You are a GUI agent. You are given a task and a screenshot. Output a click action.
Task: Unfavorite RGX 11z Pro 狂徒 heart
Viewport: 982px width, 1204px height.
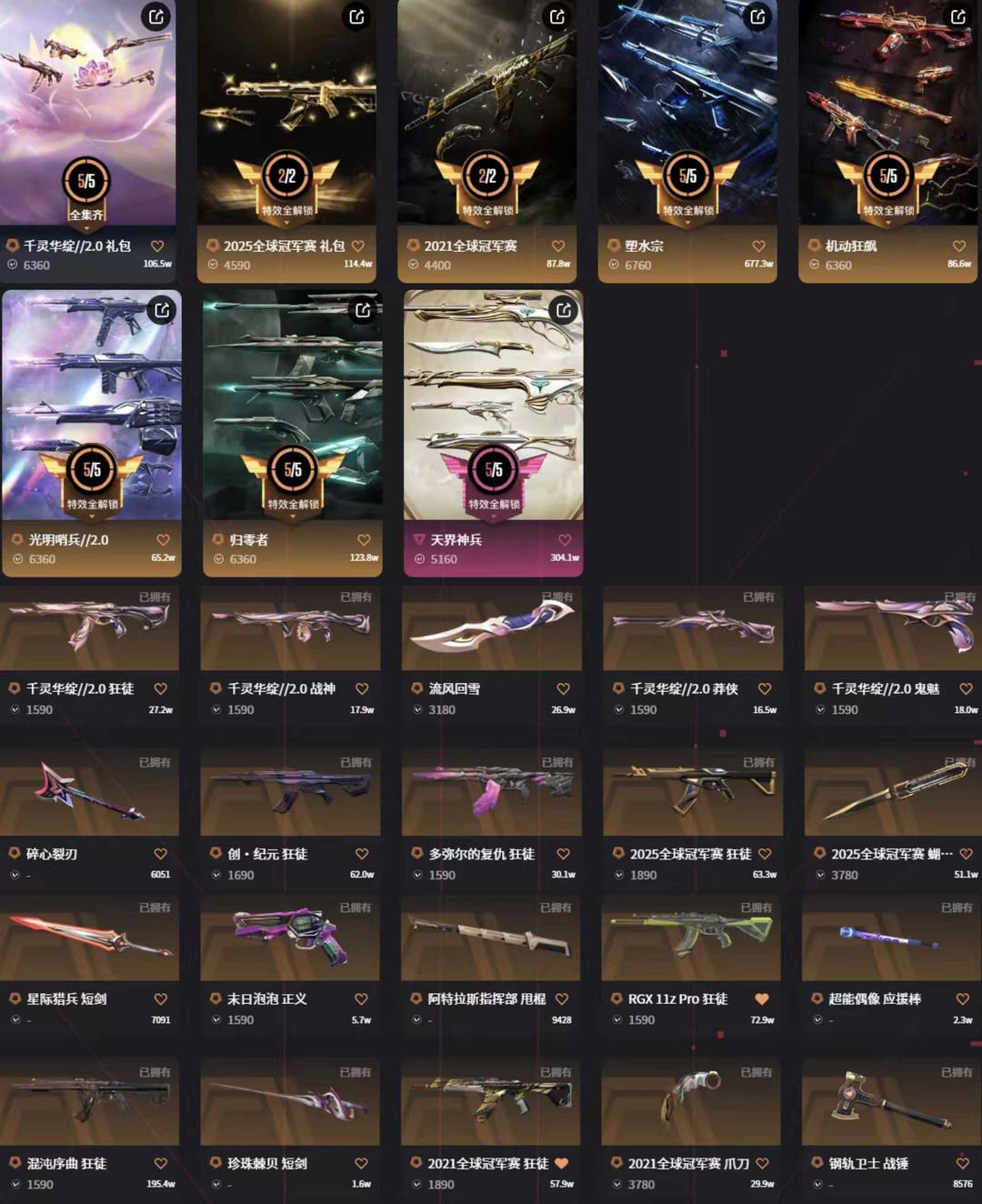(762, 998)
